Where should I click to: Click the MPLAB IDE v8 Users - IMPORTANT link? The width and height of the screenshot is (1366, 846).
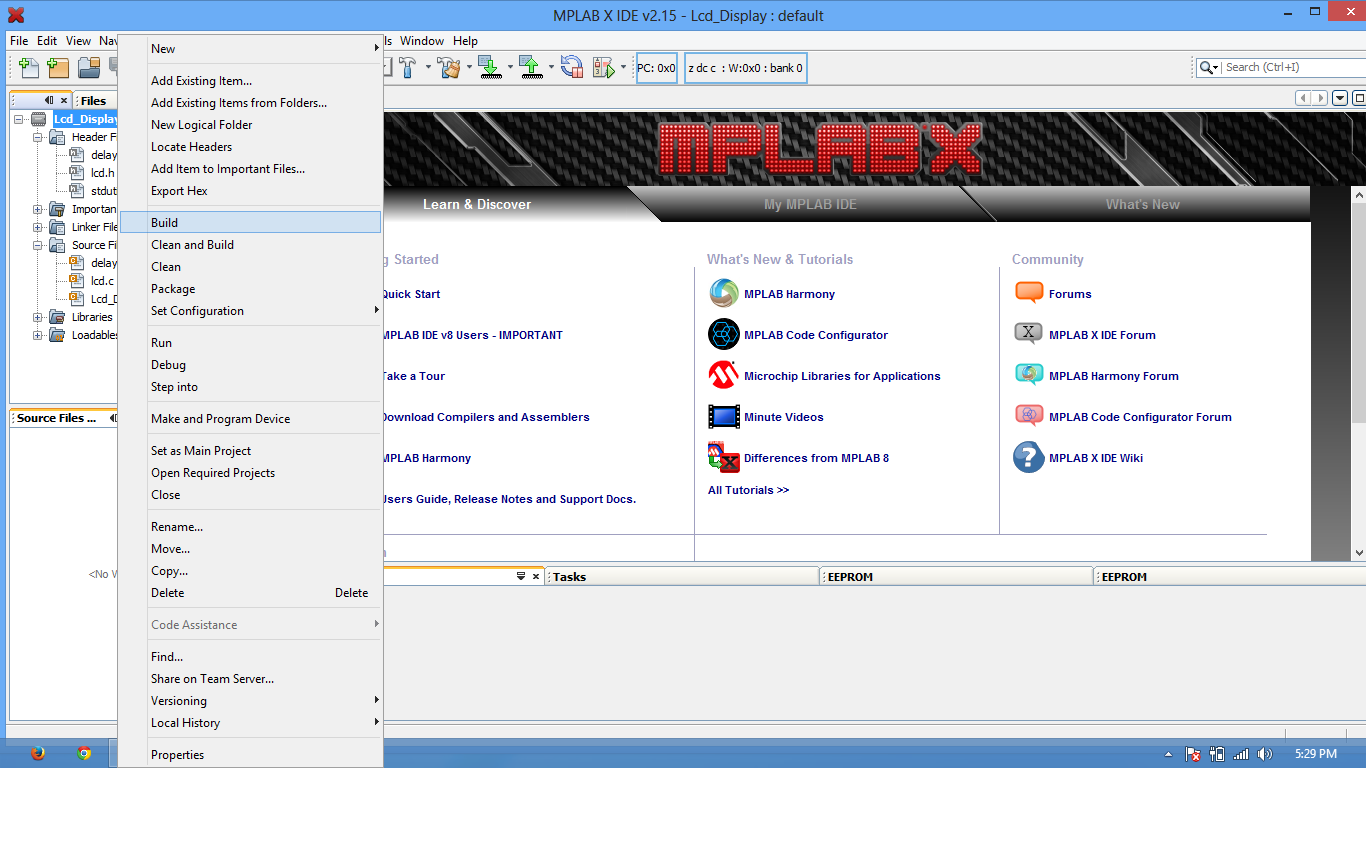point(472,335)
